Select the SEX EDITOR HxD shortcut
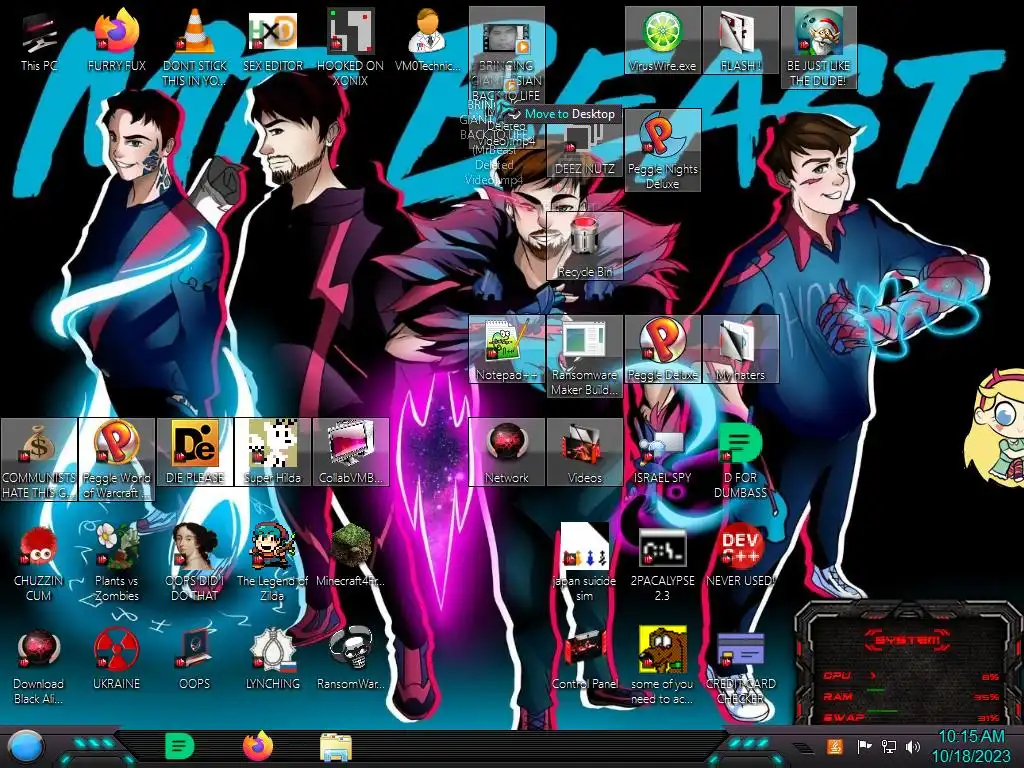 click(x=272, y=40)
